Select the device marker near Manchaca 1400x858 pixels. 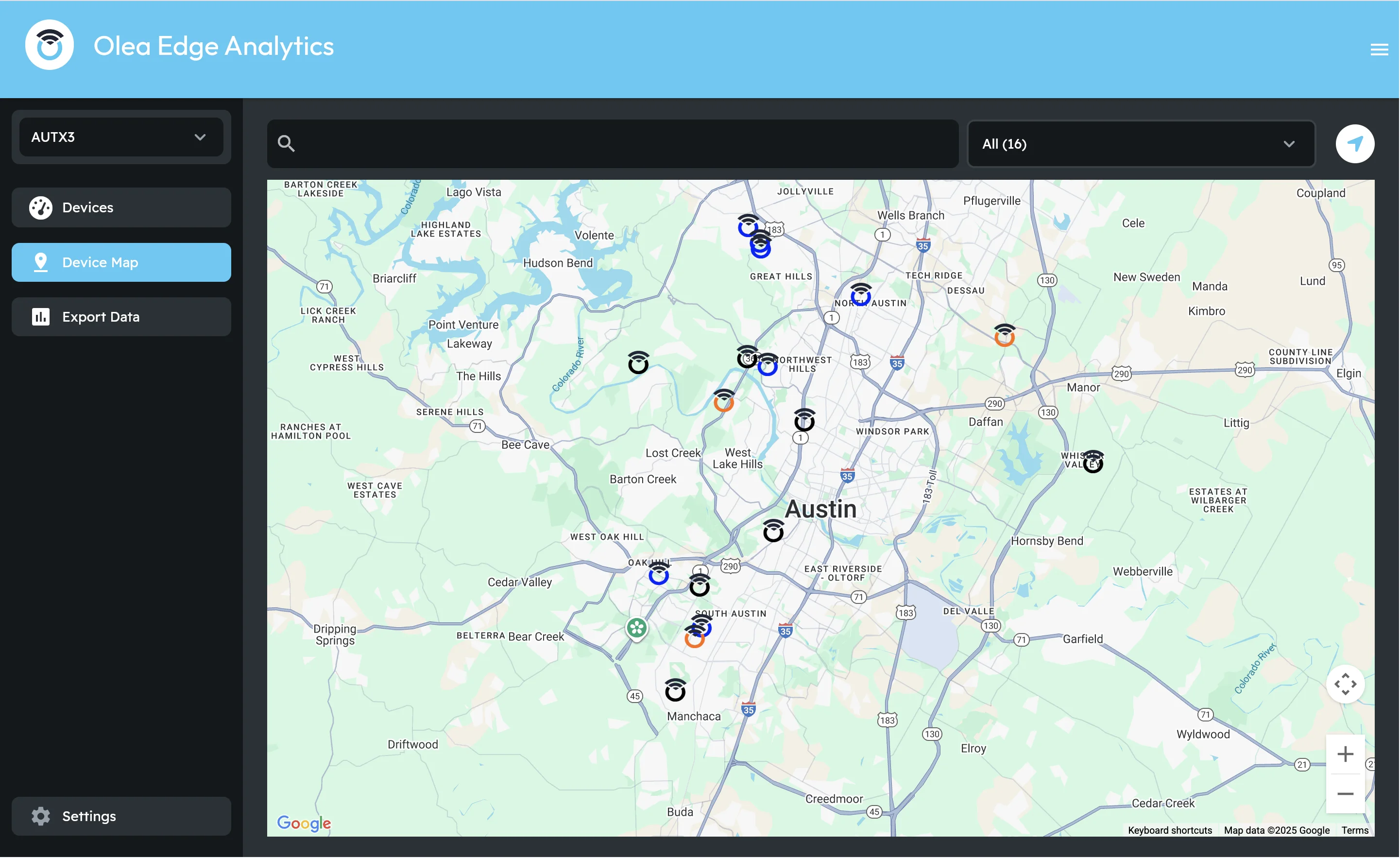pyautogui.click(x=675, y=690)
